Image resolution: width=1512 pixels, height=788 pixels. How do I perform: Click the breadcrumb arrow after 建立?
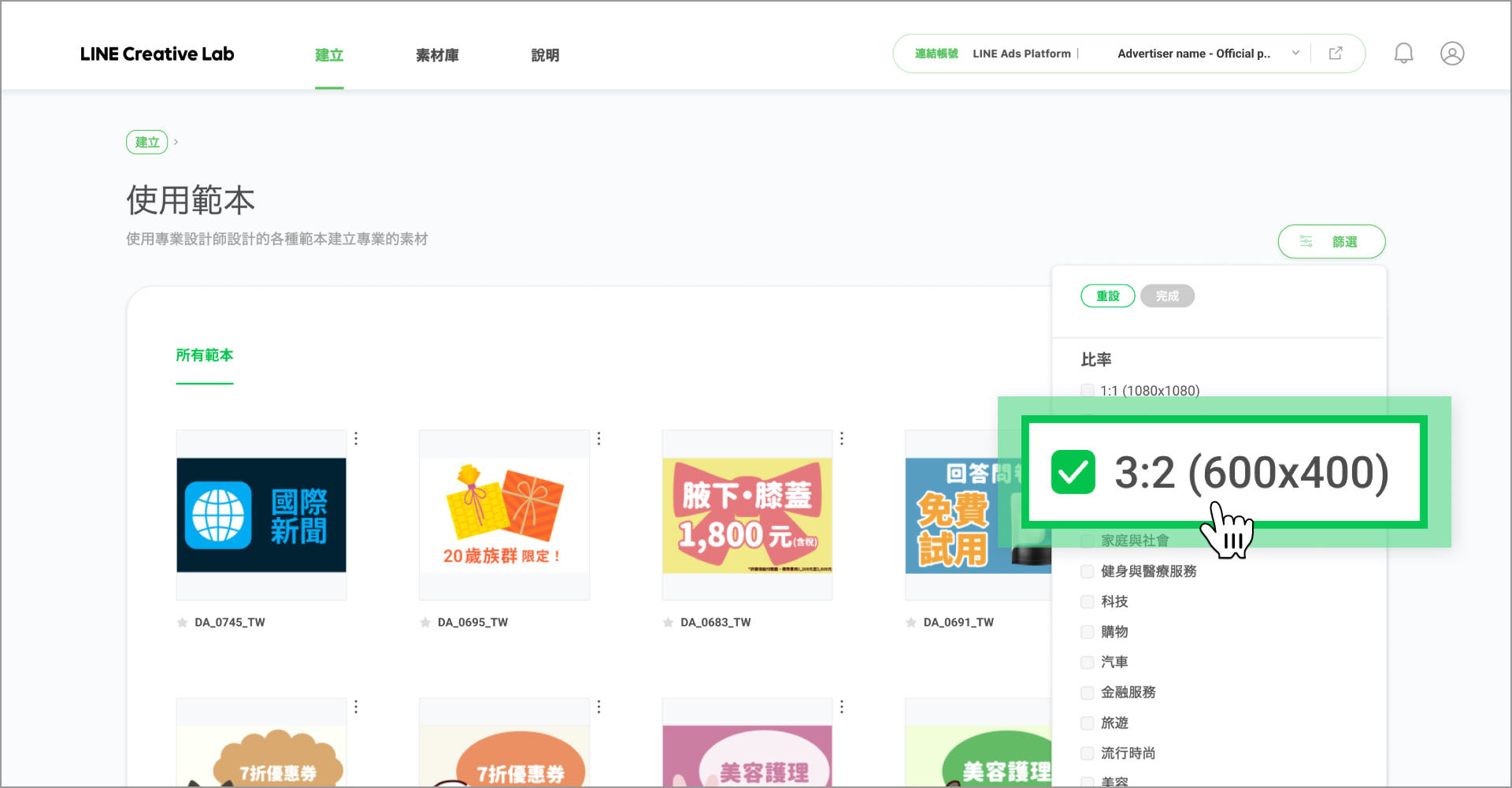(176, 142)
